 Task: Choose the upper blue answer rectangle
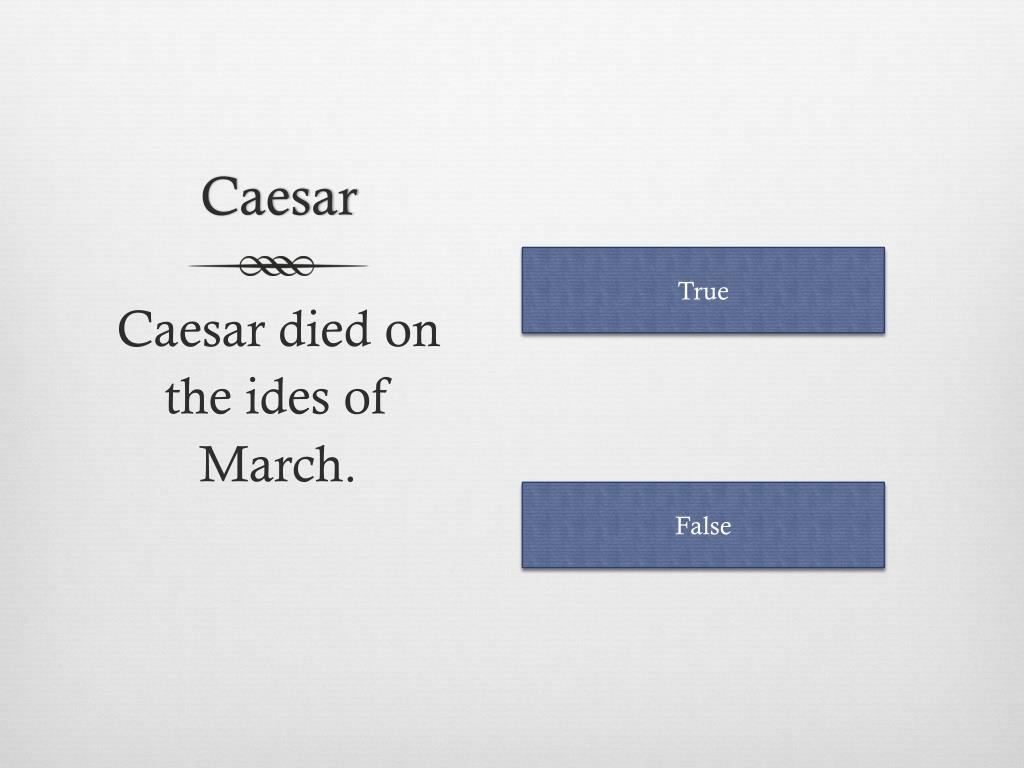[x=703, y=290]
